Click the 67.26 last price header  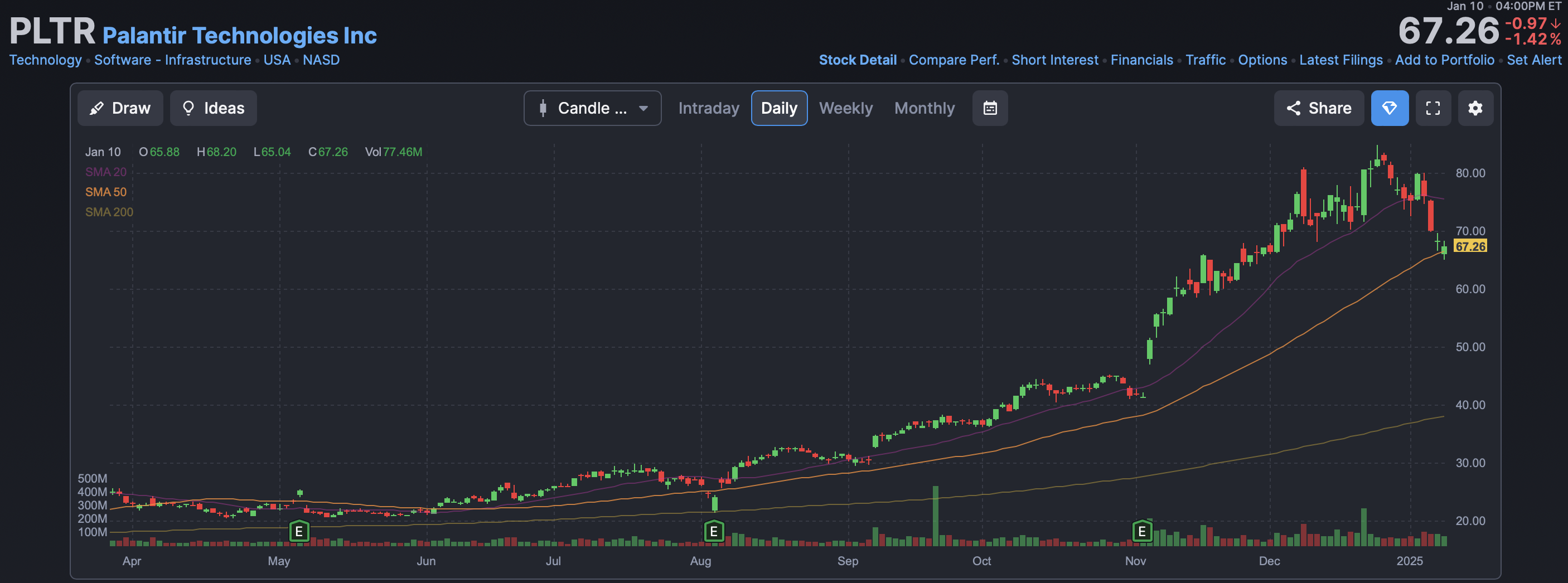coord(1448,31)
